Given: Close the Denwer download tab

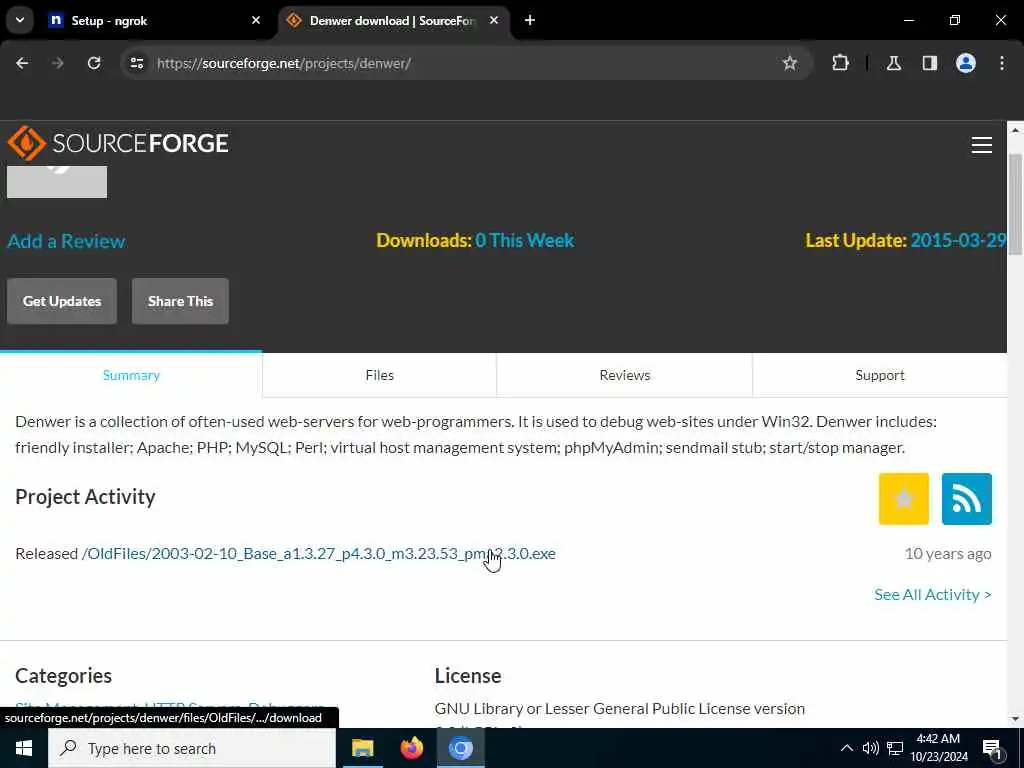Looking at the screenshot, I should point(494,20).
